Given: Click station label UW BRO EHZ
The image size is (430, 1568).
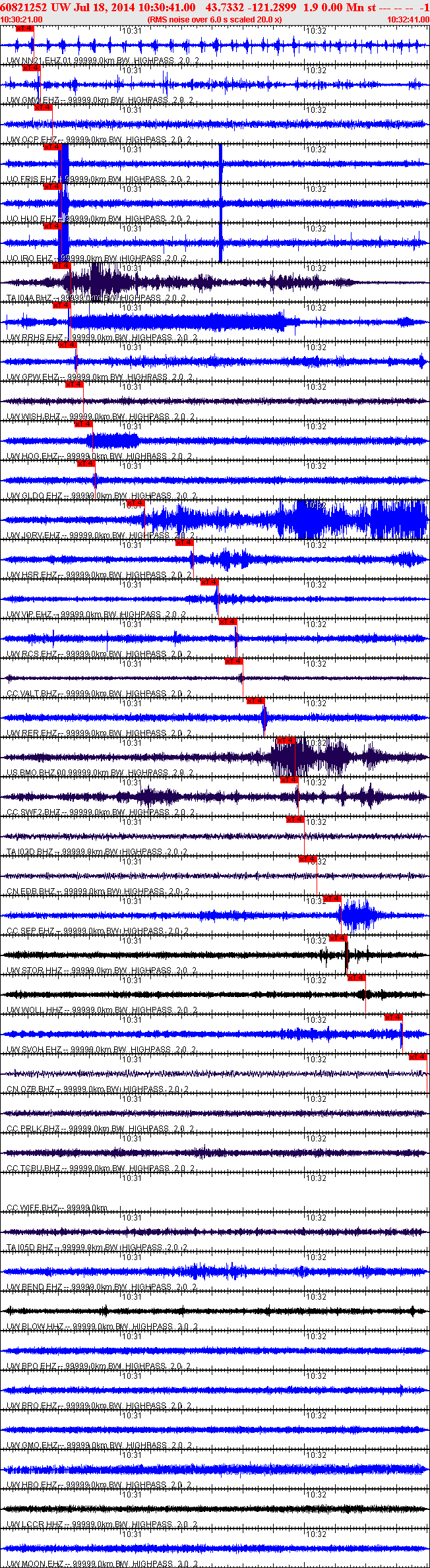Looking at the screenshot, I should click(x=32, y=1406).
